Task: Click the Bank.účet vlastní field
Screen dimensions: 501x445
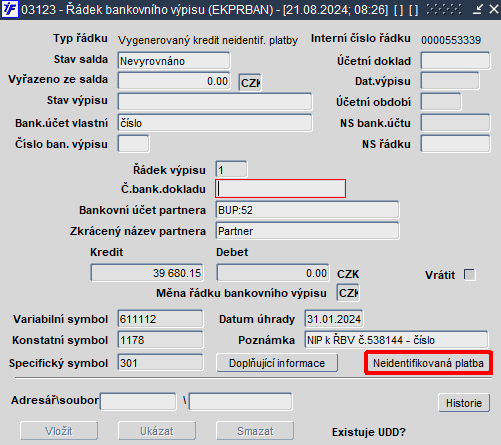Action: click(x=215, y=123)
